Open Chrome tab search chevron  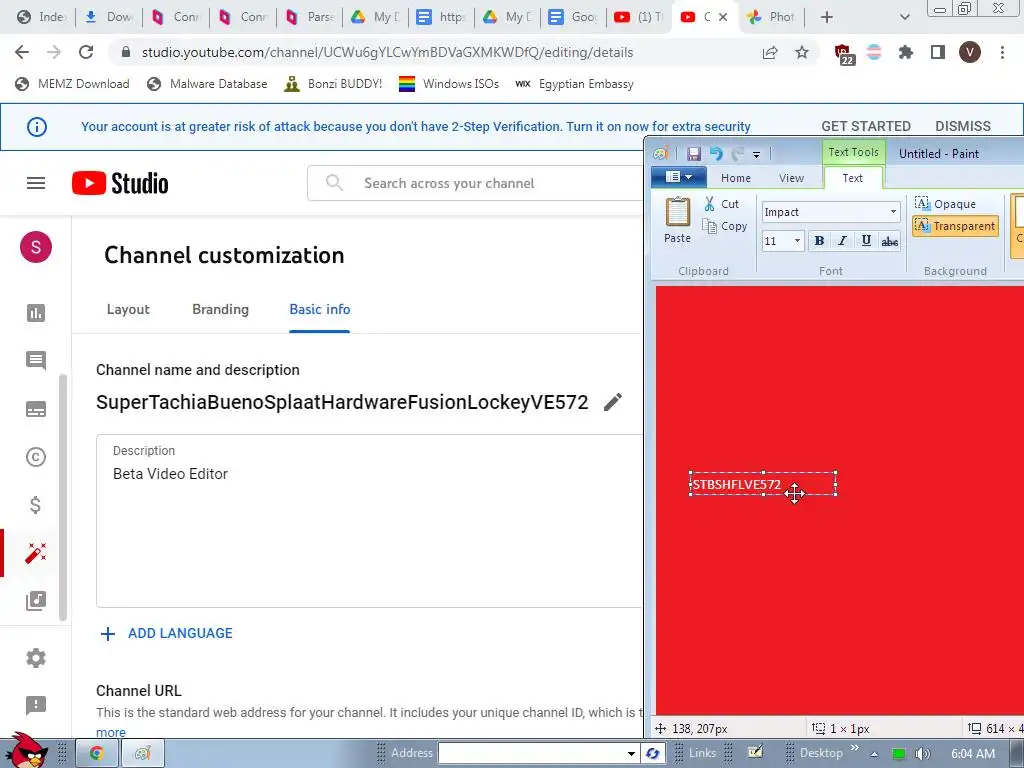tap(904, 17)
